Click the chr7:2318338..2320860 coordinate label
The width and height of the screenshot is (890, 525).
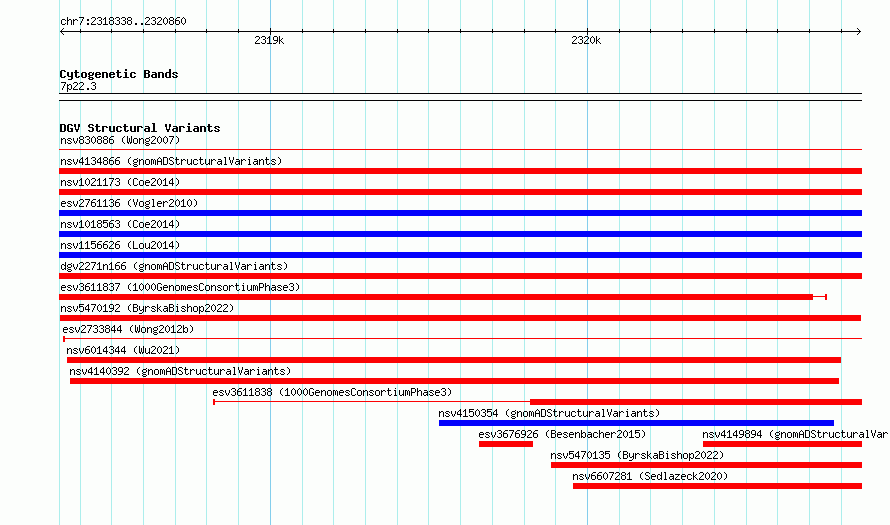tap(123, 21)
